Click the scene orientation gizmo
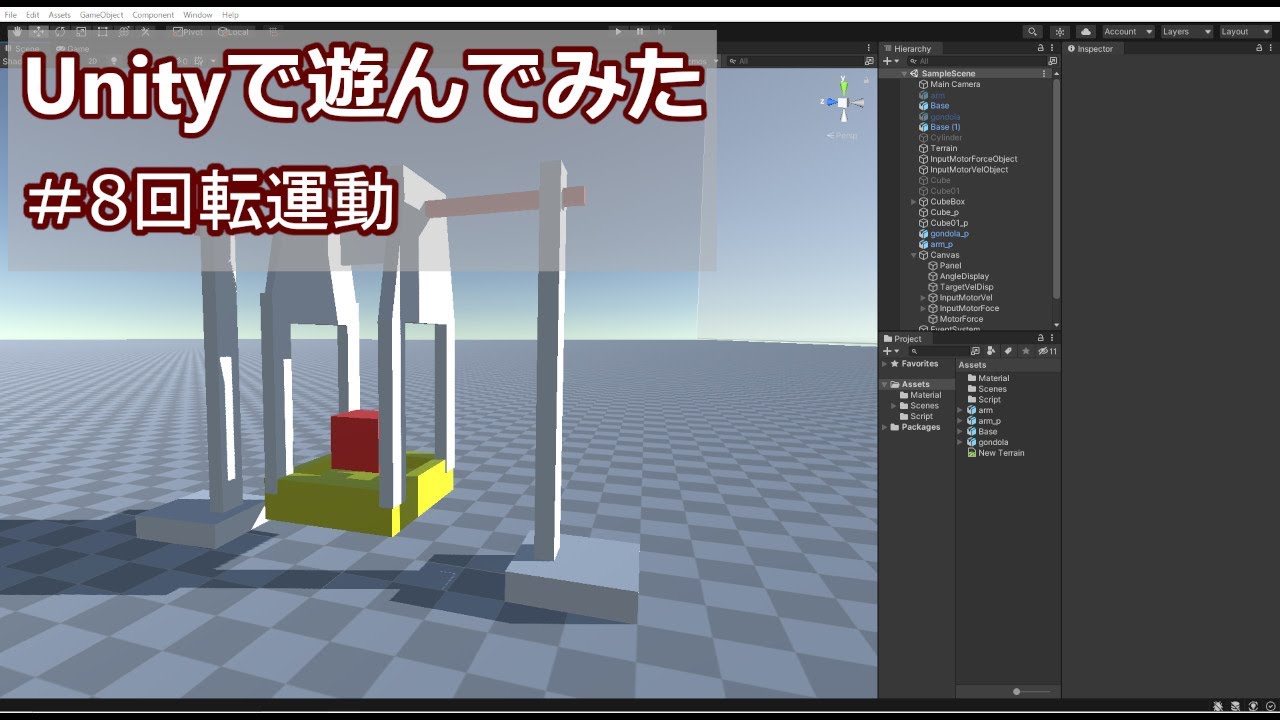Viewport: 1280px width, 720px height. [x=843, y=102]
